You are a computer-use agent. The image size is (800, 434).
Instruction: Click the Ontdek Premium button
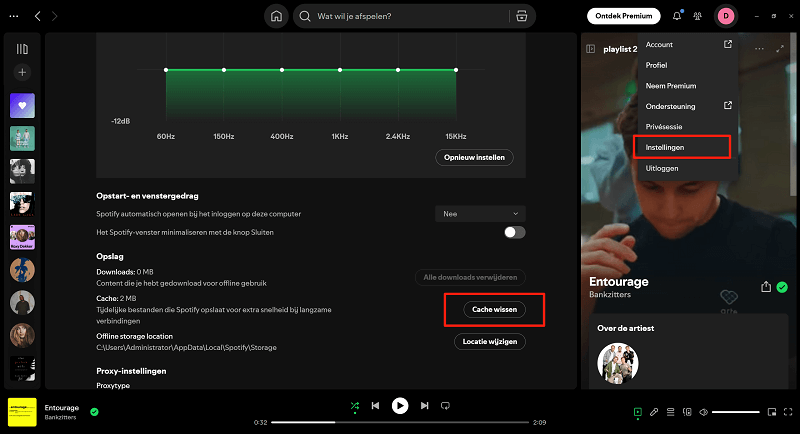pyautogui.click(x=623, y=16)
